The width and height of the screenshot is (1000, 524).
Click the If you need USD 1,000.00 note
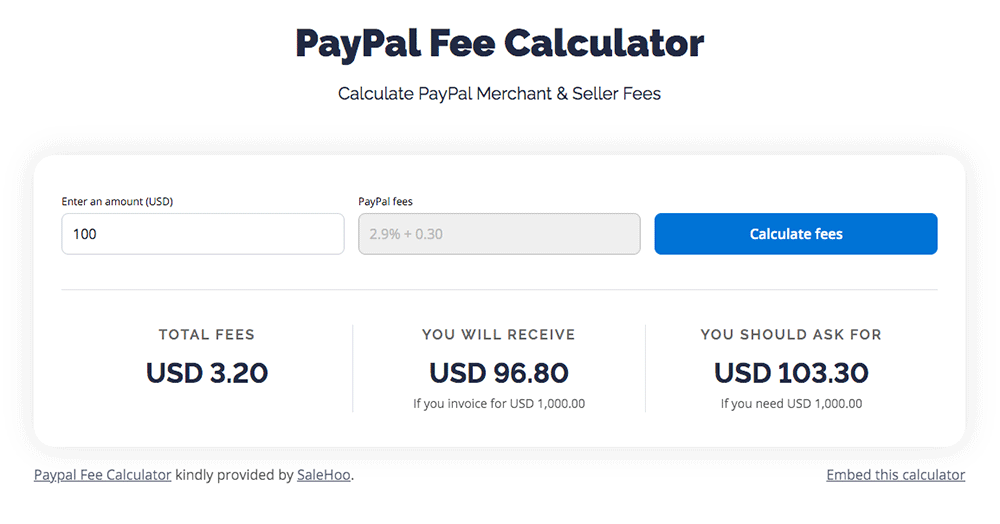pyautogui.click(x=791, y=404)
